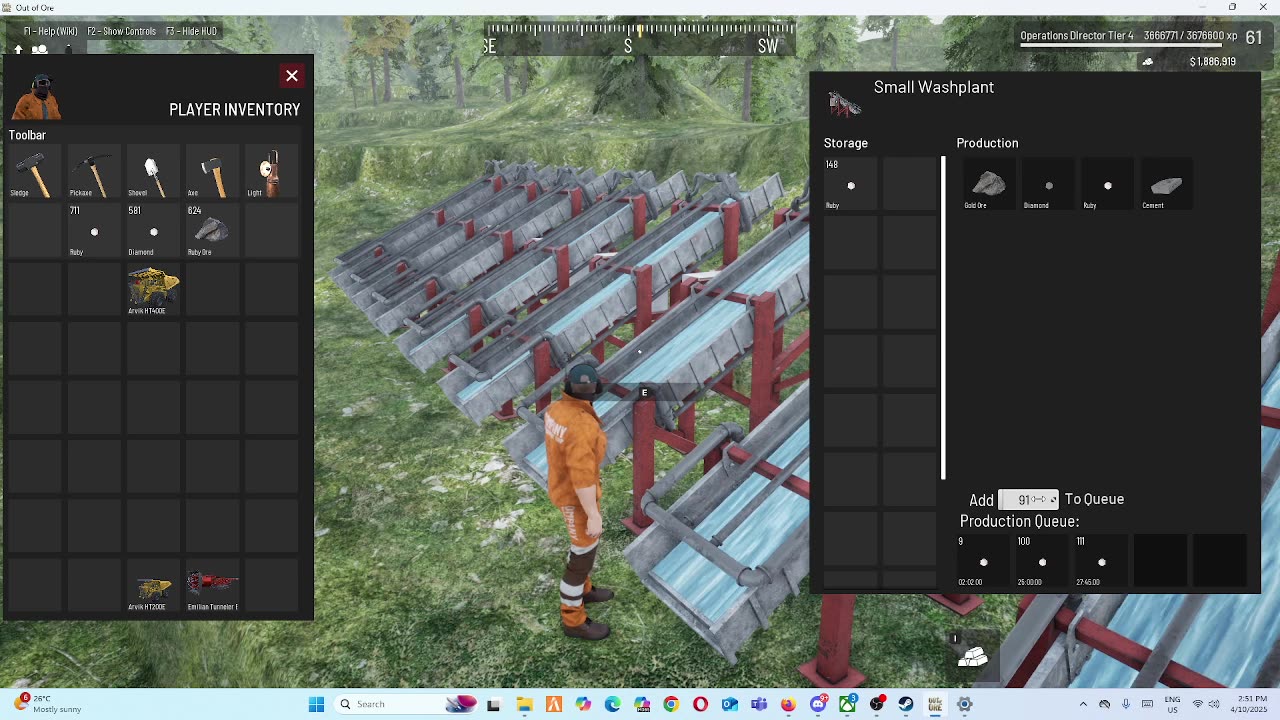Close the Player Inventory panel
This screenshot has height=720, width=1280.
click(292, 76)
